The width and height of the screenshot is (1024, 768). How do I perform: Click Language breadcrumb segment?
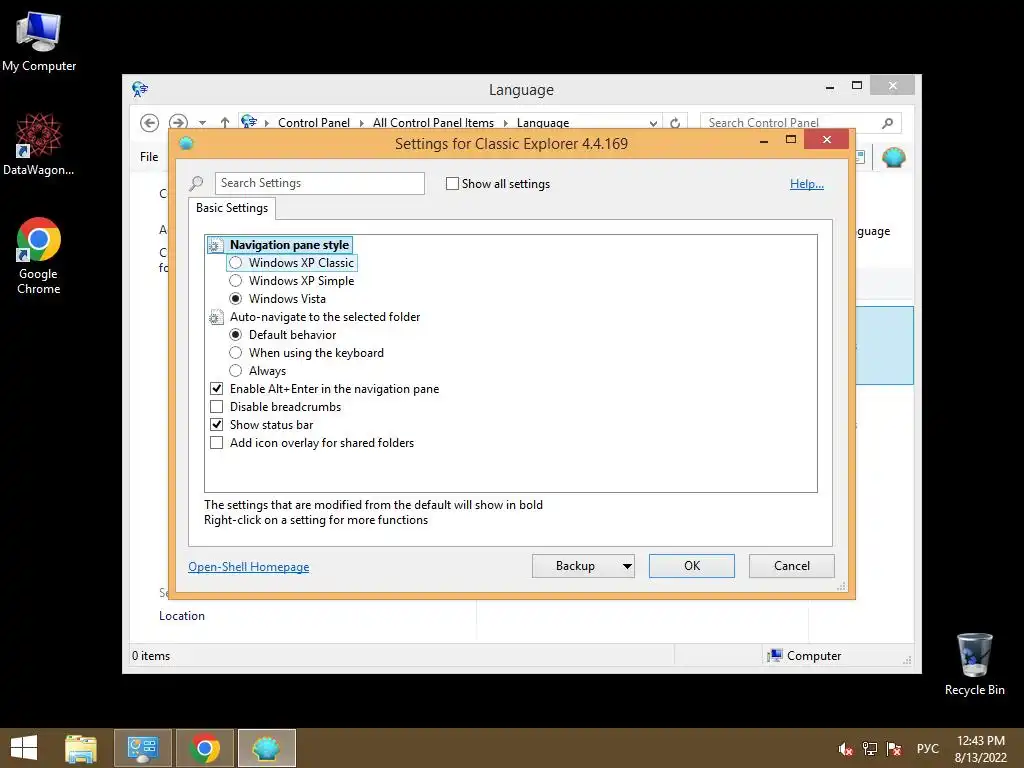click(x=543, y=123)
